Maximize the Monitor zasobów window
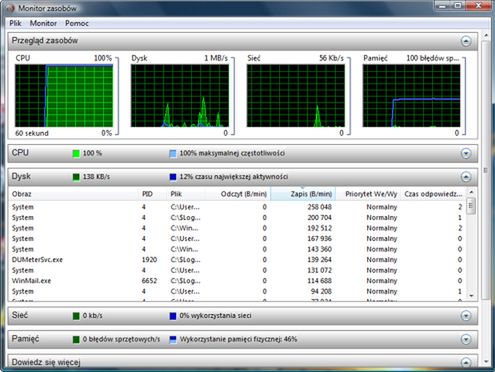Image resolution: width=495 pixels, height=372 pixels. 458,6
